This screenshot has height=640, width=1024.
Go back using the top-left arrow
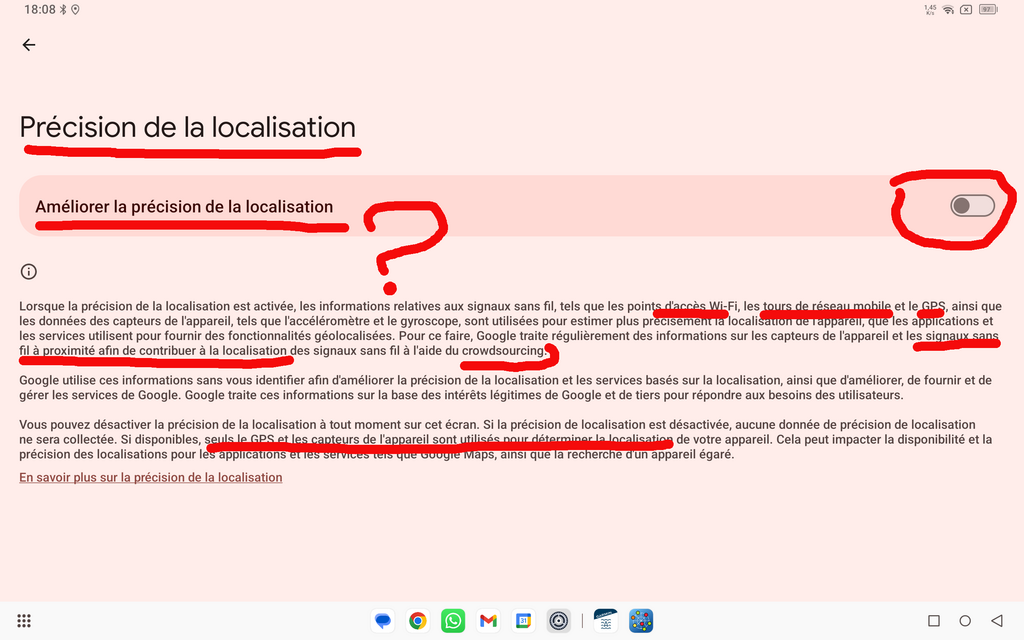(x=29, y=45)
